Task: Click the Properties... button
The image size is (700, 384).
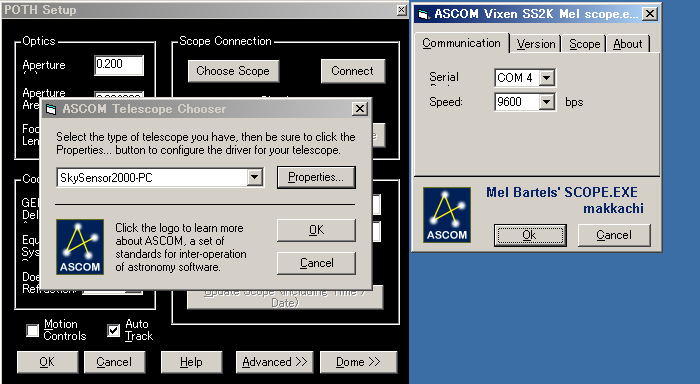Action: (x=316, y=177)
